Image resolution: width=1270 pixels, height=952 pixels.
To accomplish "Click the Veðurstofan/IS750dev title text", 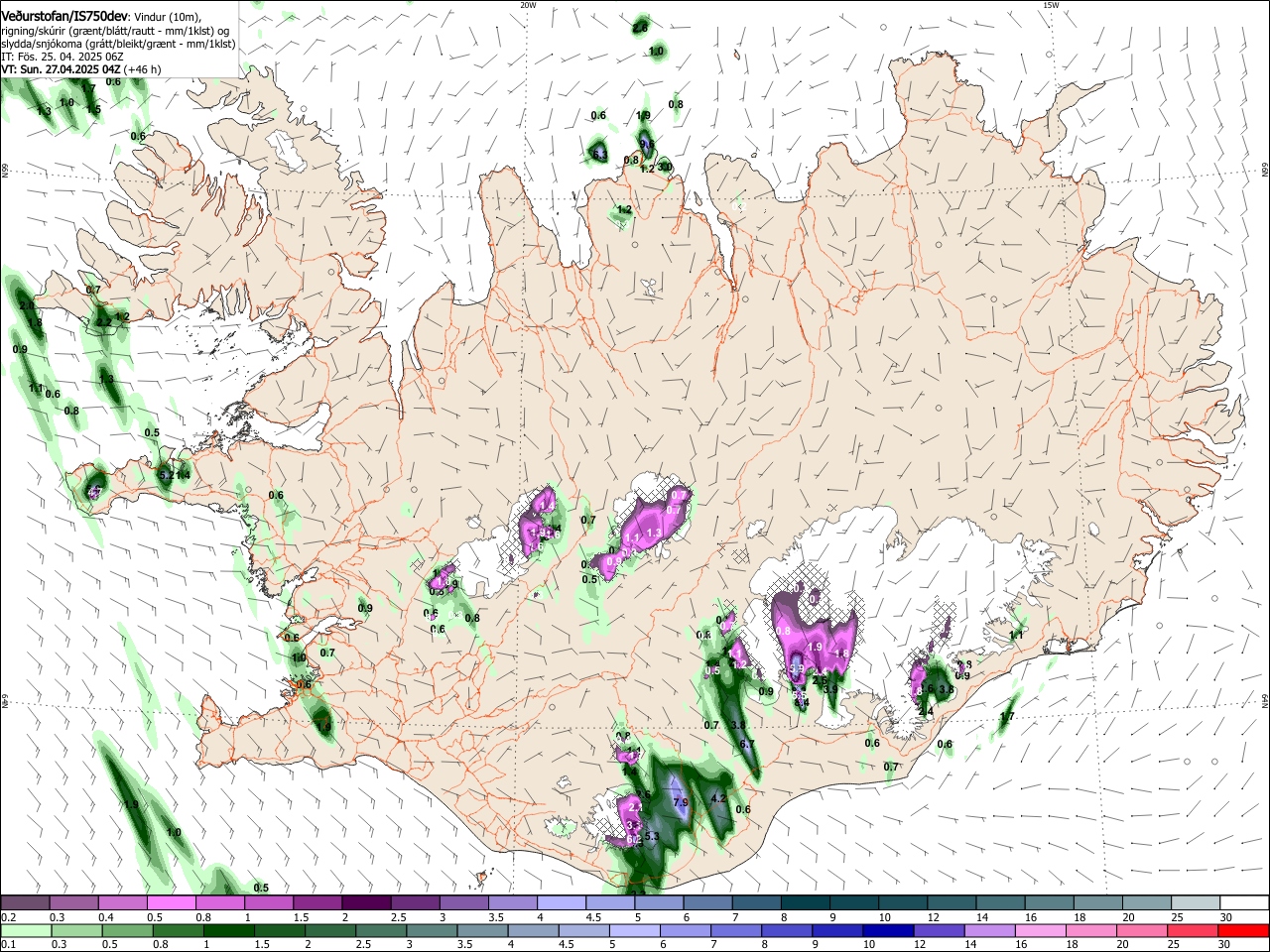I will 63,15.
